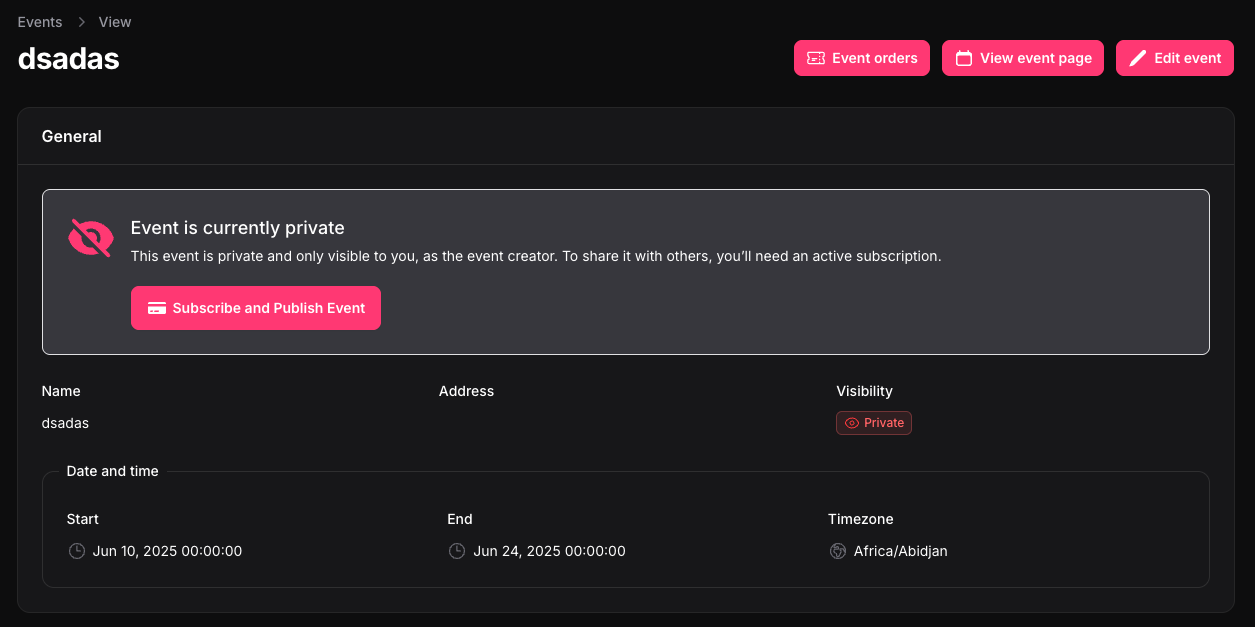
Task: Click the globe icon next to Africa/Abidjan
Action: point(838,551)
